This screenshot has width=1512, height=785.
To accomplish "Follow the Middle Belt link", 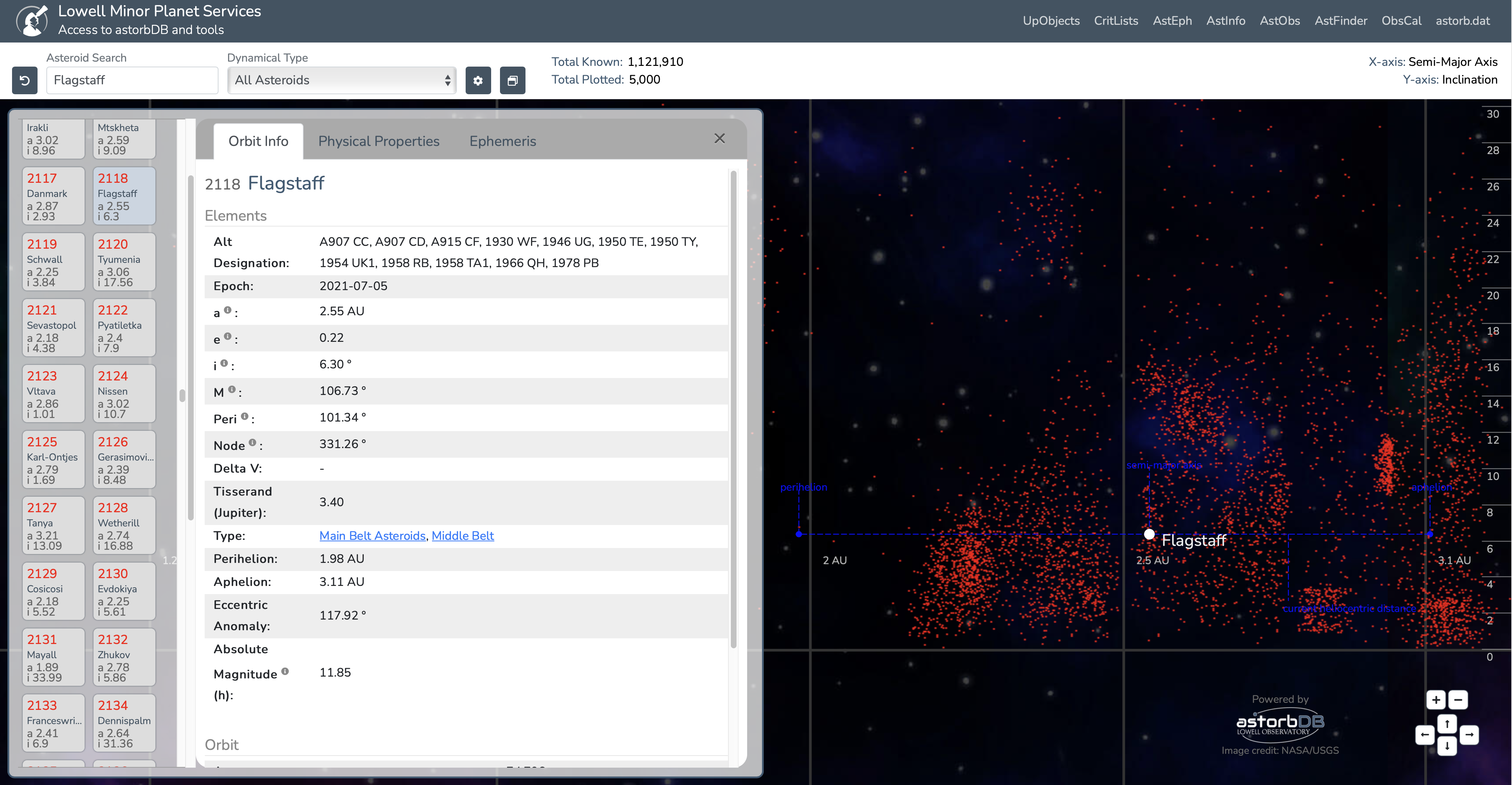I will [462, 536].
